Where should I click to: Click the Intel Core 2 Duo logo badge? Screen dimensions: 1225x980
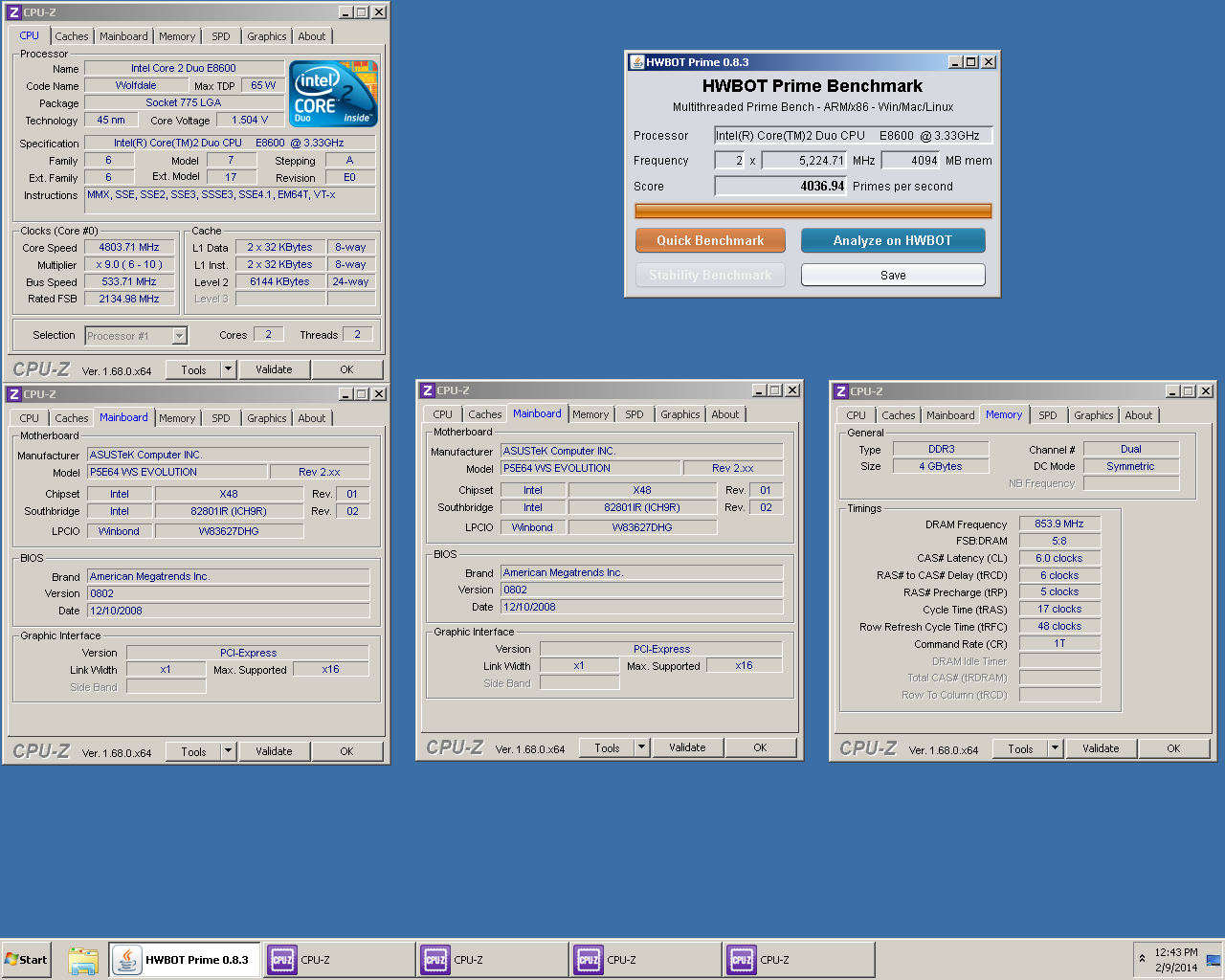pyautogui.click(x=334, y=94)
